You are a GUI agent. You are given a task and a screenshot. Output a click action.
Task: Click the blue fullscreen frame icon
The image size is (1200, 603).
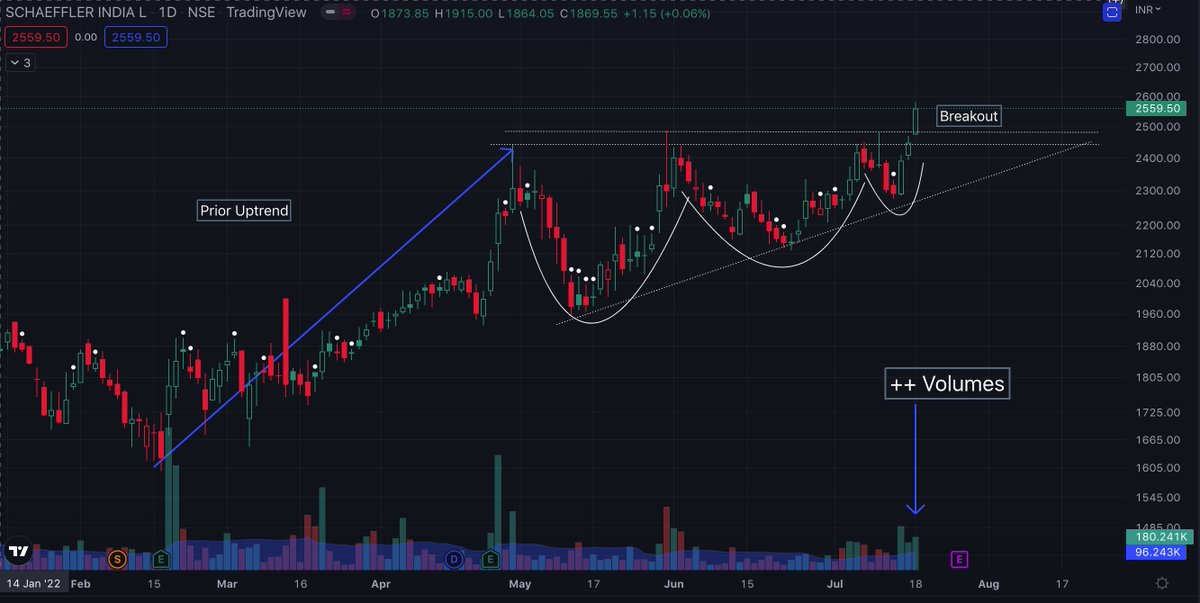point(1110,13)
